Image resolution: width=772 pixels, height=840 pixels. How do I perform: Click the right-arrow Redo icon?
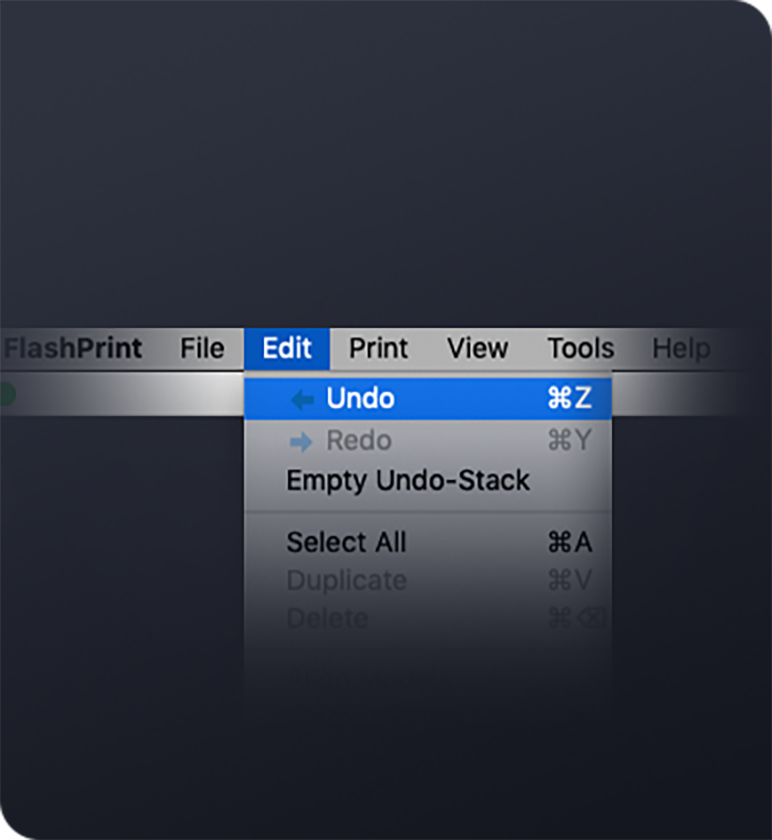click(302, 441)
